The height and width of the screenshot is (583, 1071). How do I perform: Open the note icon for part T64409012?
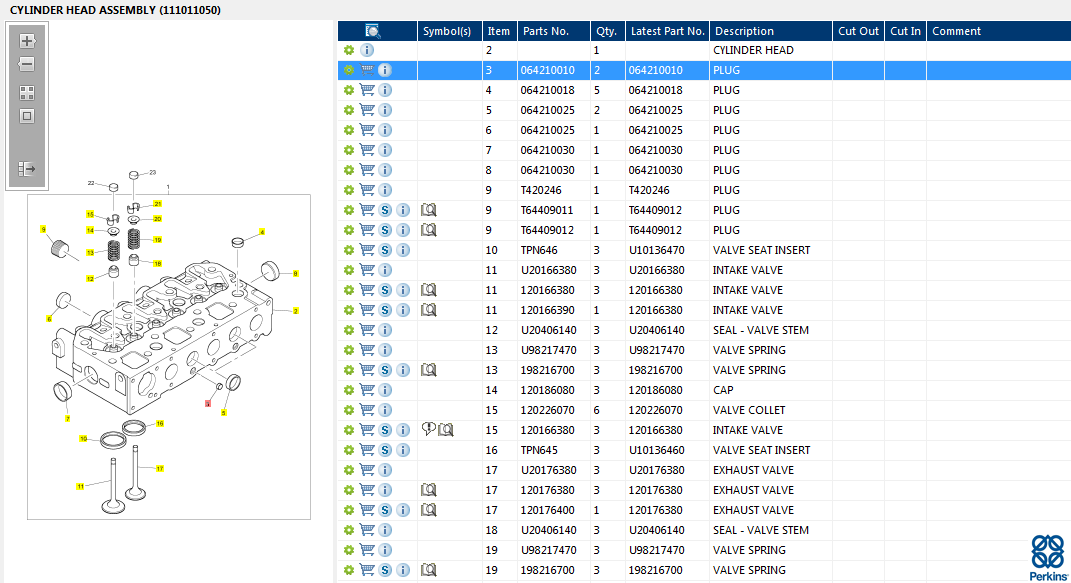[x=428, y=229]
